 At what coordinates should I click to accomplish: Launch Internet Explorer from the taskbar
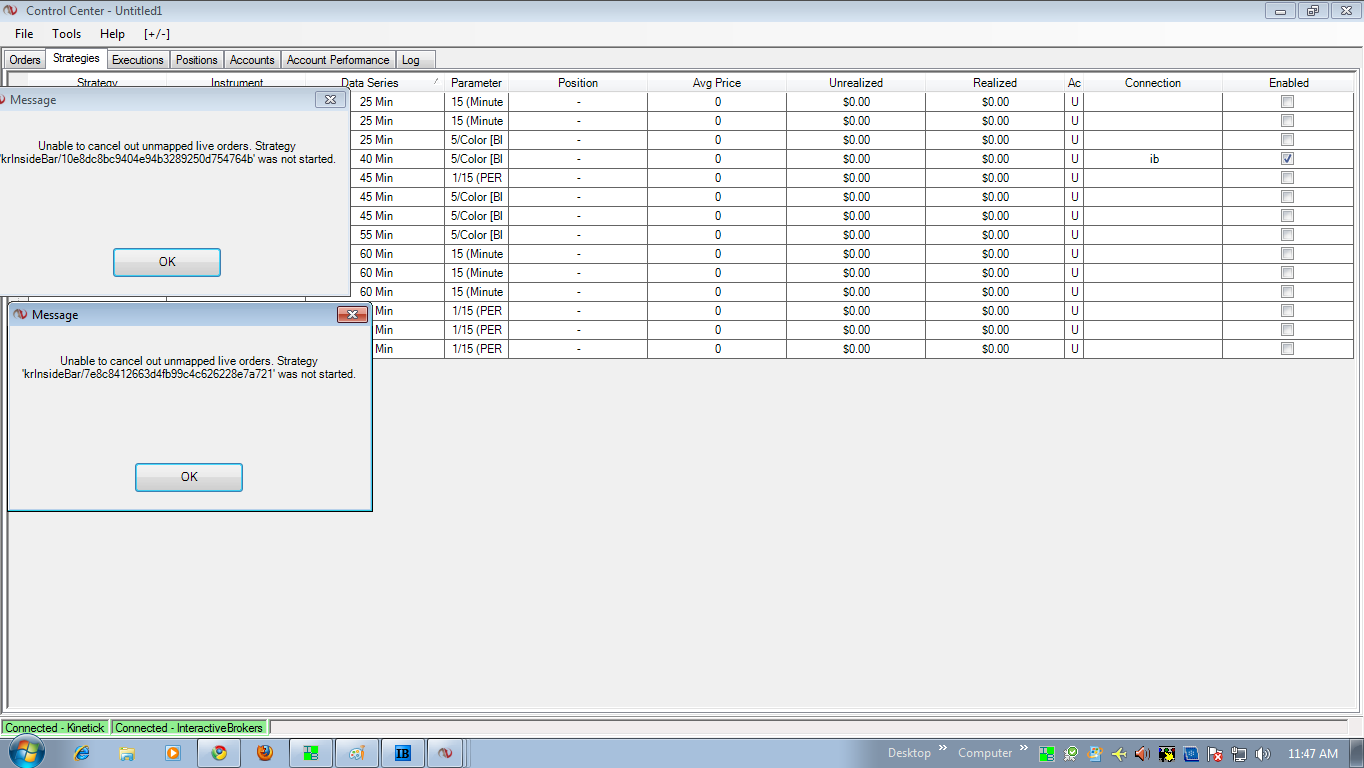[83, 753]
